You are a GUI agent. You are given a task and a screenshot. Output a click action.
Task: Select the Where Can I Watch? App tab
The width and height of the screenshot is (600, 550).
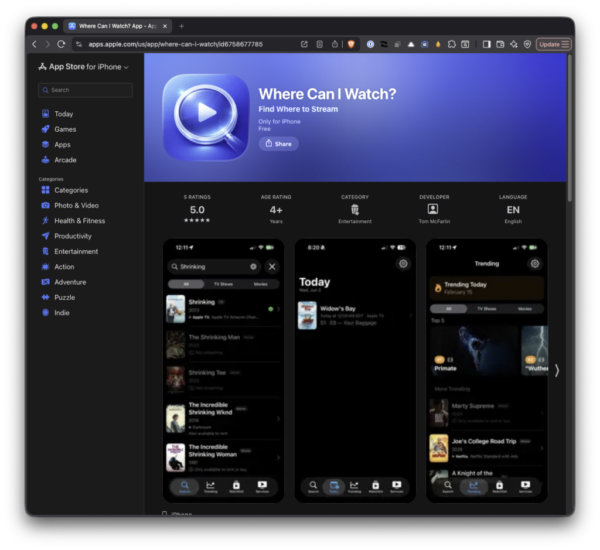click(117, 26)
